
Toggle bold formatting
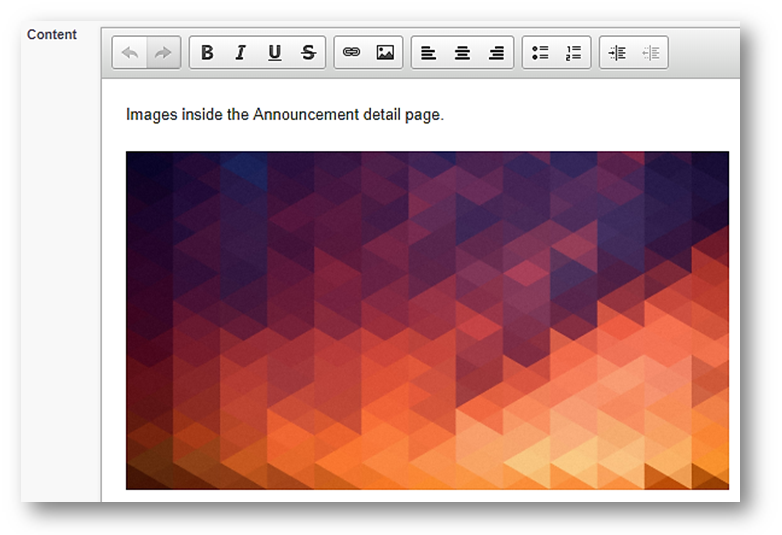pos(207,53)
